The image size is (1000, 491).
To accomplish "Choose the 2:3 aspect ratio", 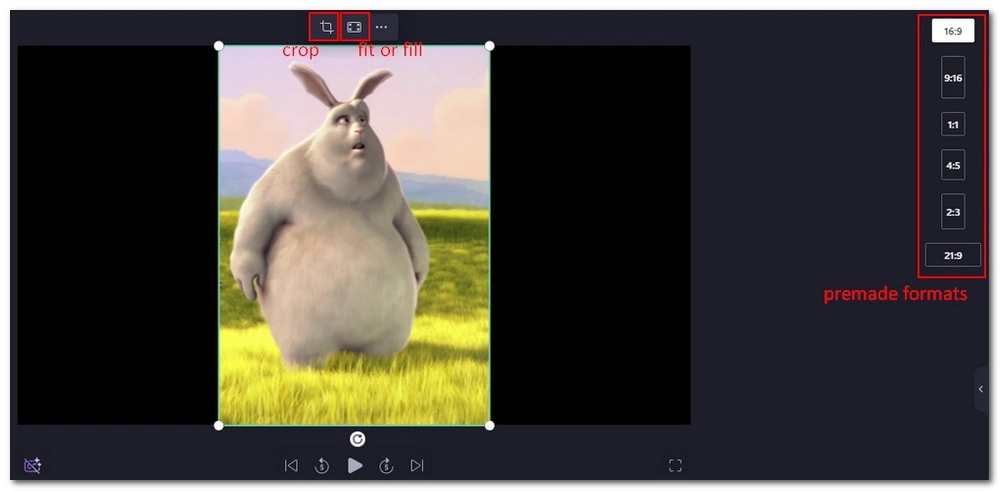I will [953, 212].
